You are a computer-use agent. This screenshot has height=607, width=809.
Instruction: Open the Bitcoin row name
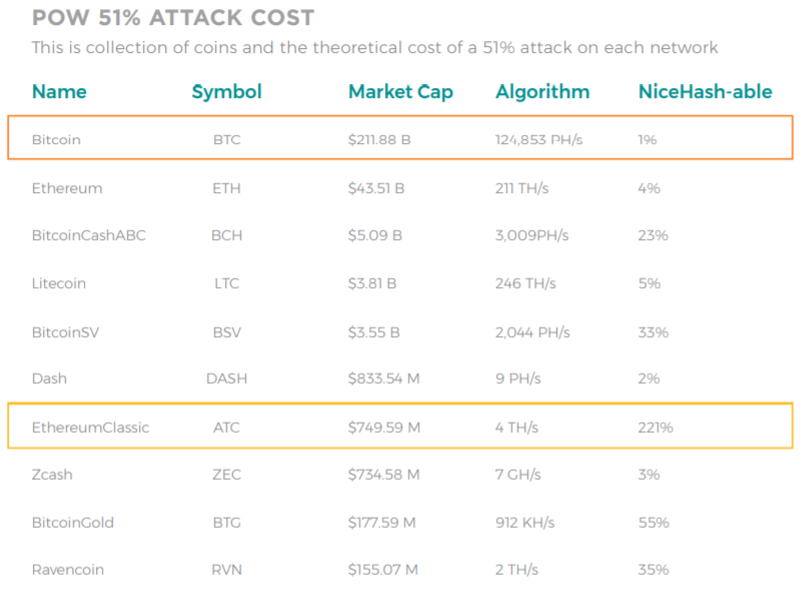(x=56, y=139)
